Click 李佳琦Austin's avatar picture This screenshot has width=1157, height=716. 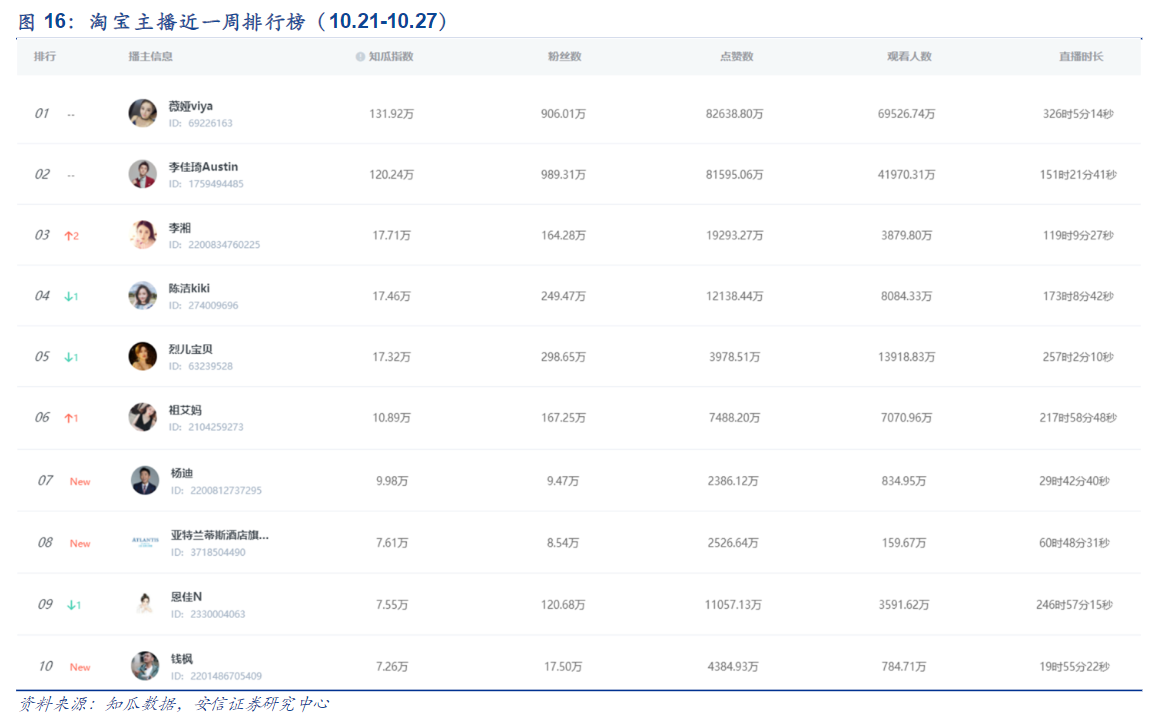(x=143, y=174)
